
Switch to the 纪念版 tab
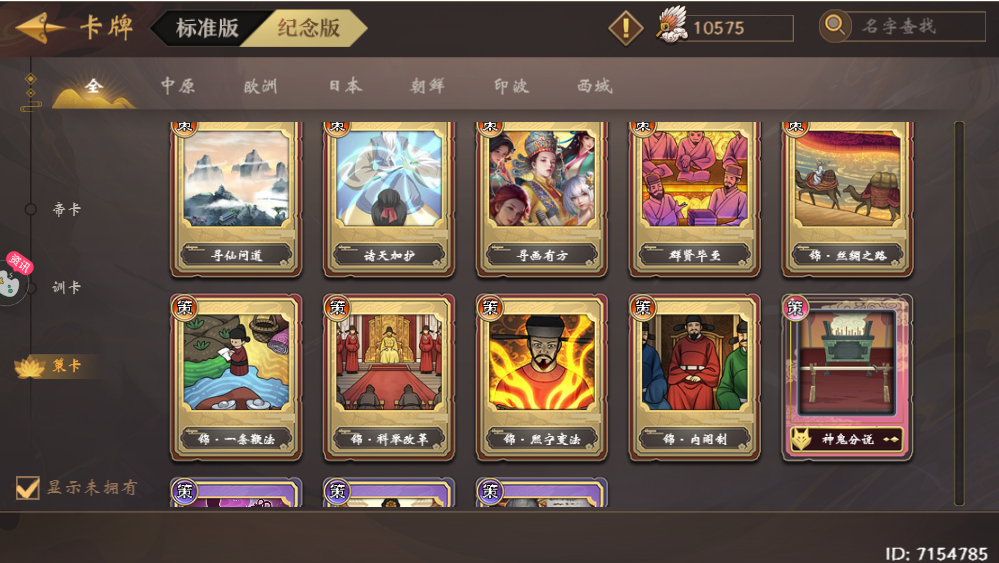coord(309,28)
